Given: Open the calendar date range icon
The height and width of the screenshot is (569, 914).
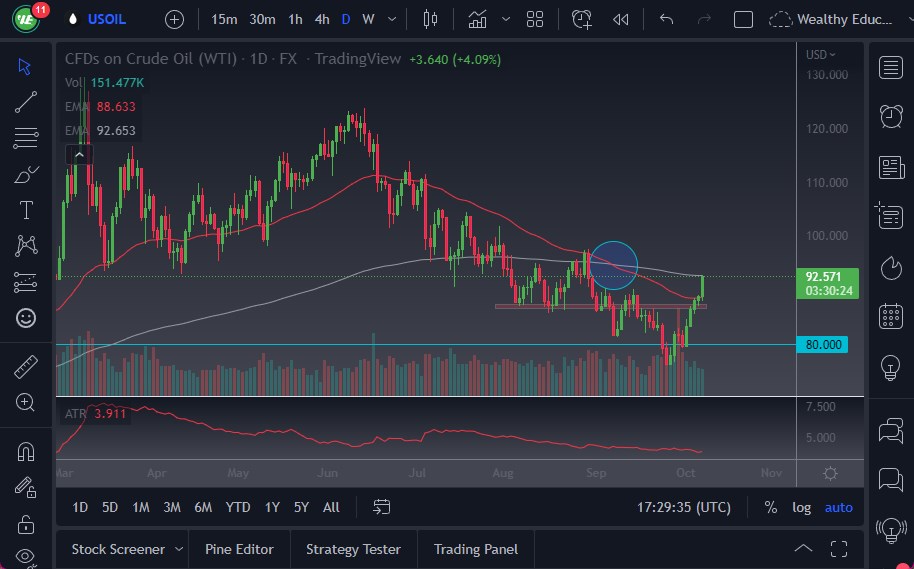Looking at the screenshot, I should pyautogui.click(x=381, y=507).
